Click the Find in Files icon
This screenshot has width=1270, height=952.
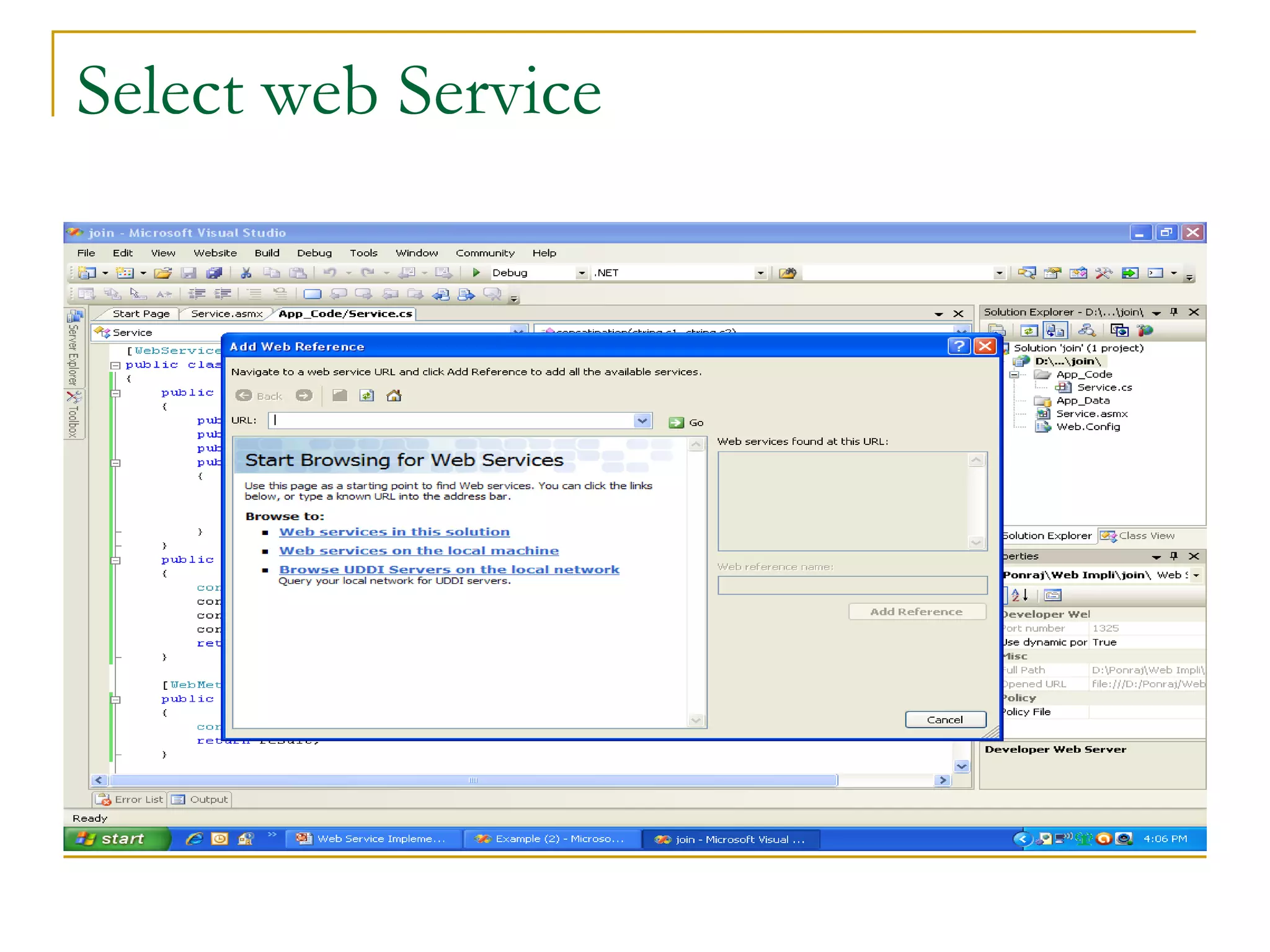click(x=788, y=273)
